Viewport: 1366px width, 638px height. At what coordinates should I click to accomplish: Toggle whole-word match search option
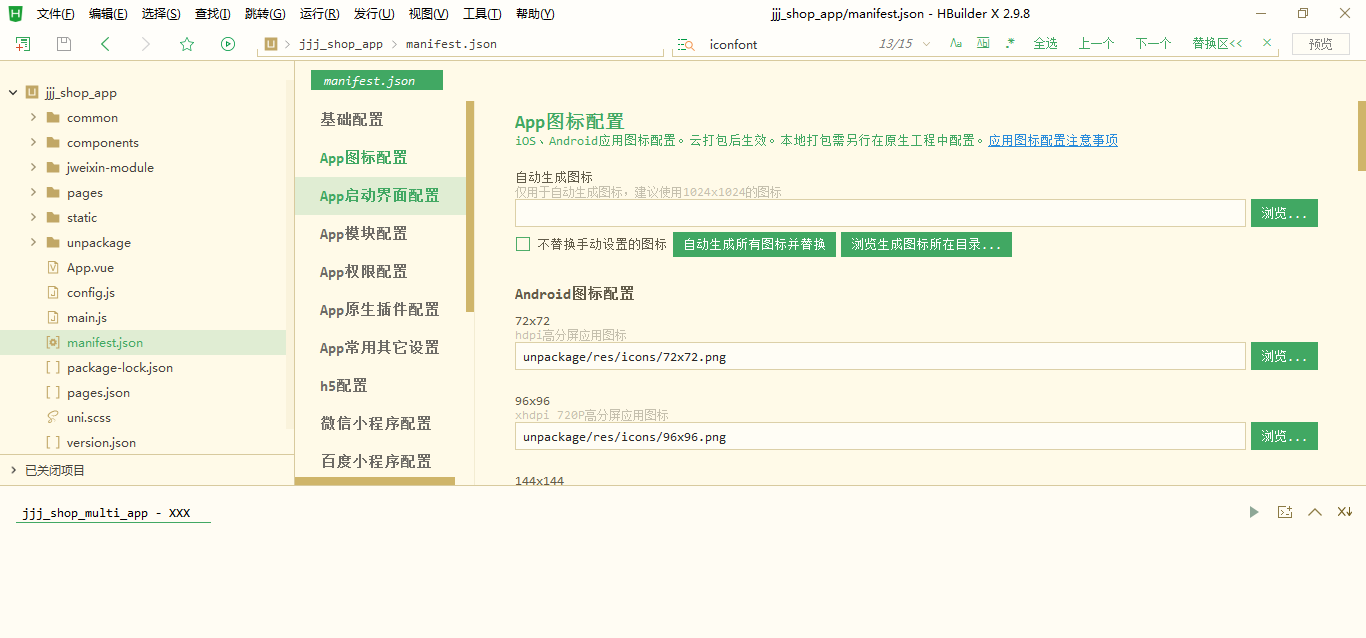click(983, 43)
